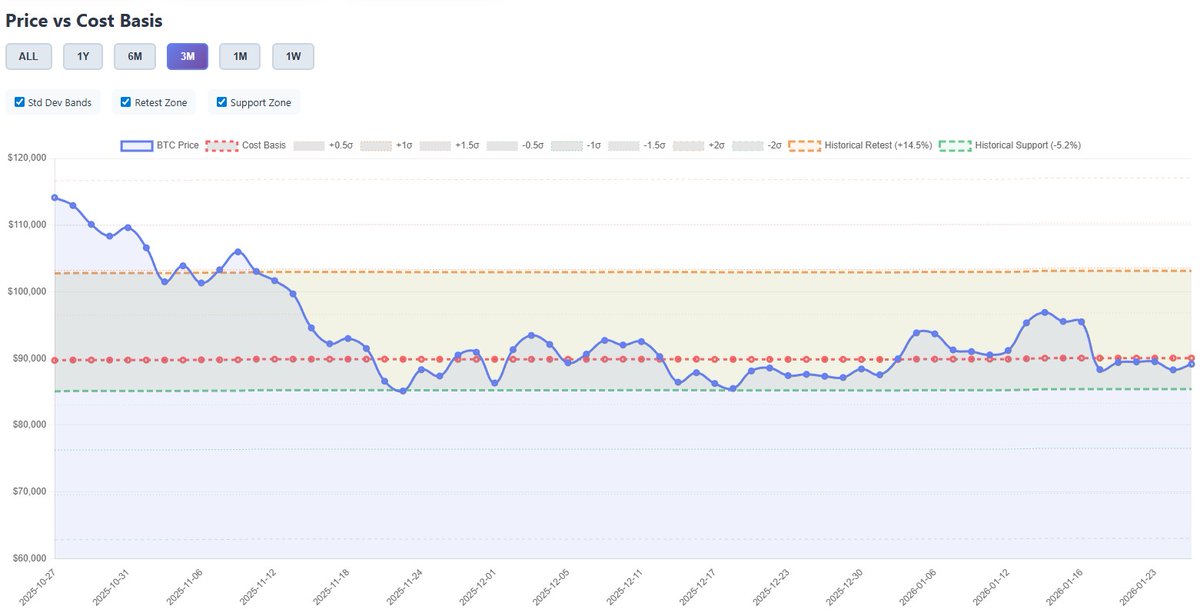The width and height of the screenshot is (1200, 616).
Task: Toggle the +2σ band legend item
Action: 700,145
